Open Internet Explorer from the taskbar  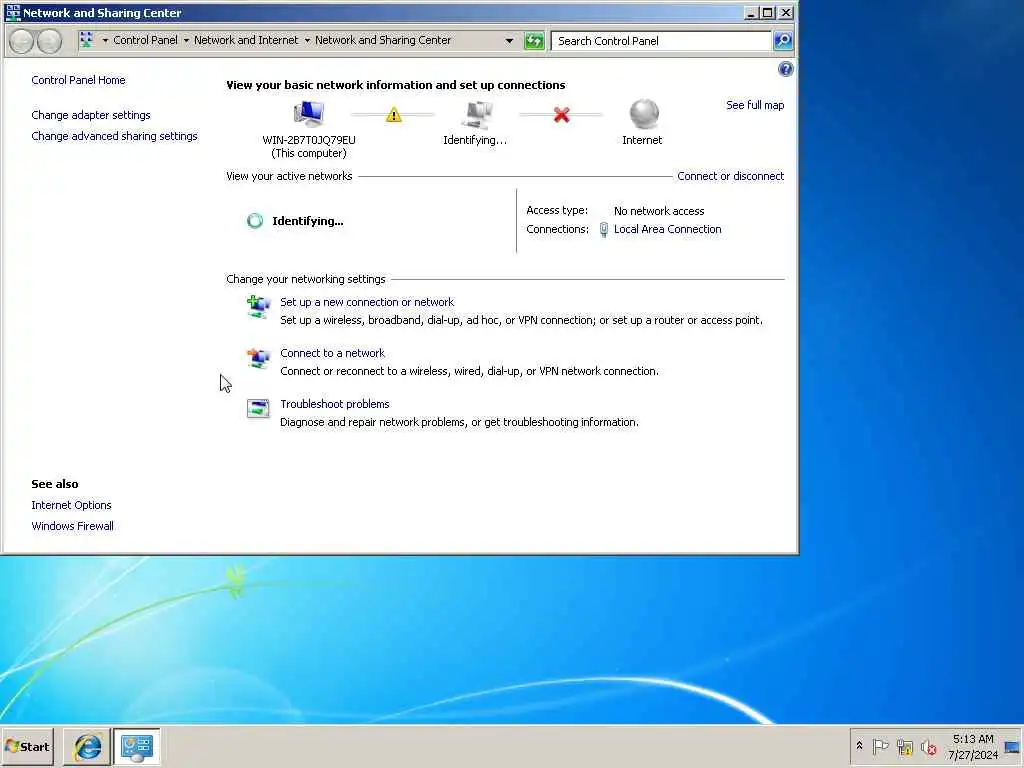tap(88, 746)
